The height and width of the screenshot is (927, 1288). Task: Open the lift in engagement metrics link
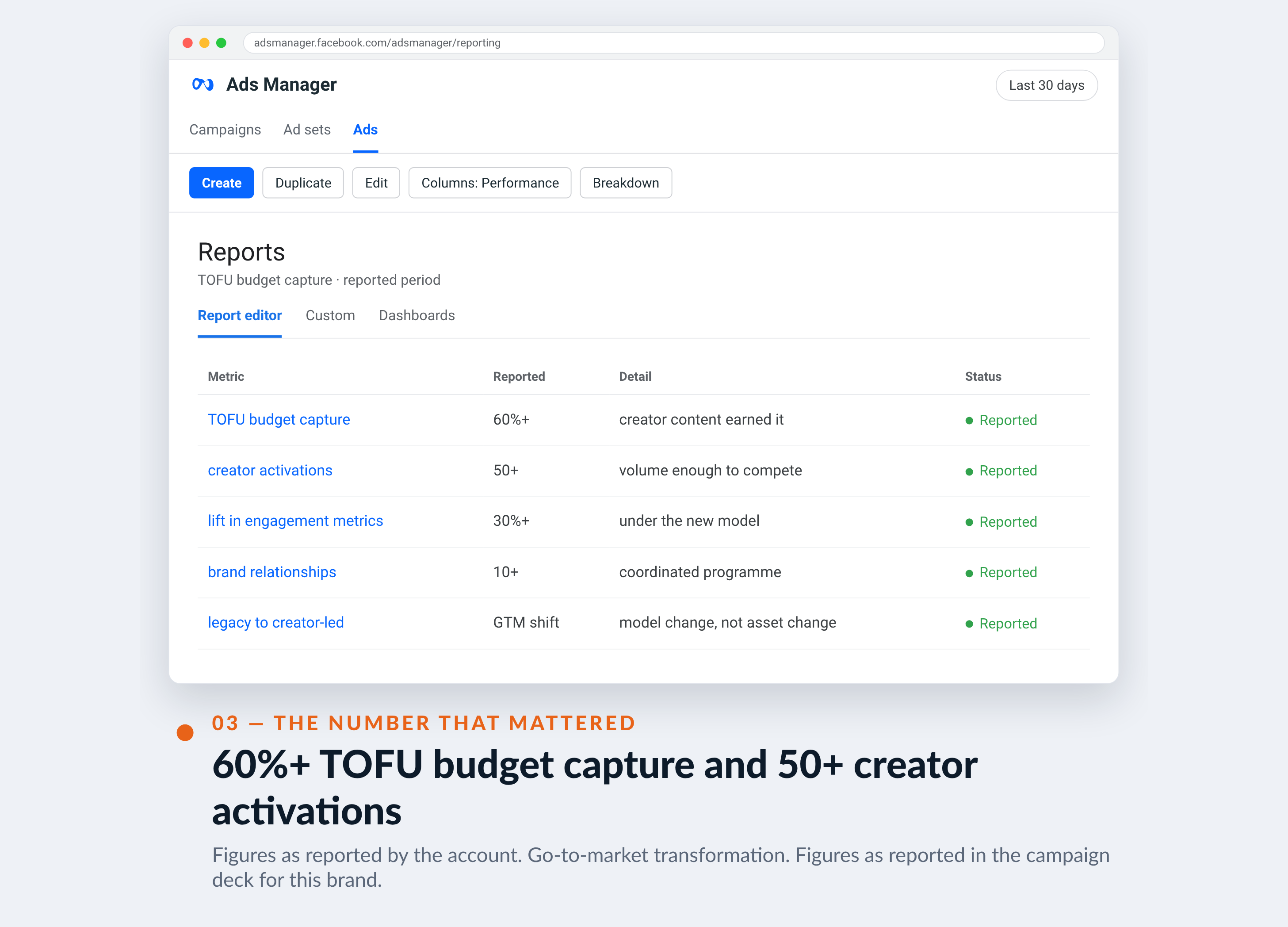tap(295, 521)
